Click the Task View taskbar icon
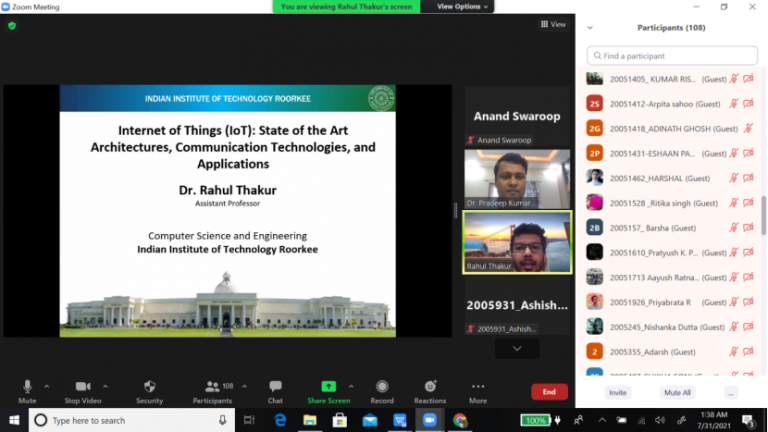Viewport: 768px width, 432px height. click(249, 420)
